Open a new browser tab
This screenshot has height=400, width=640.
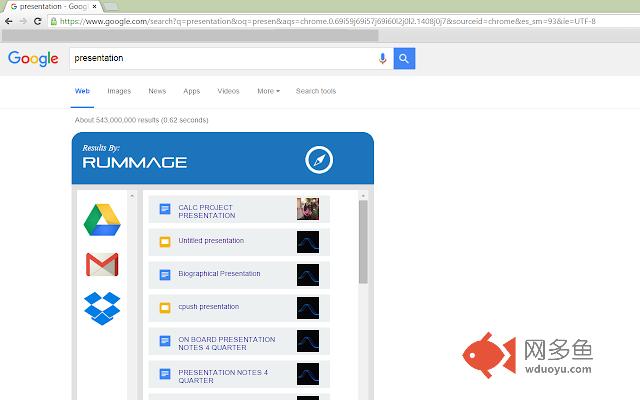point(110,7)
